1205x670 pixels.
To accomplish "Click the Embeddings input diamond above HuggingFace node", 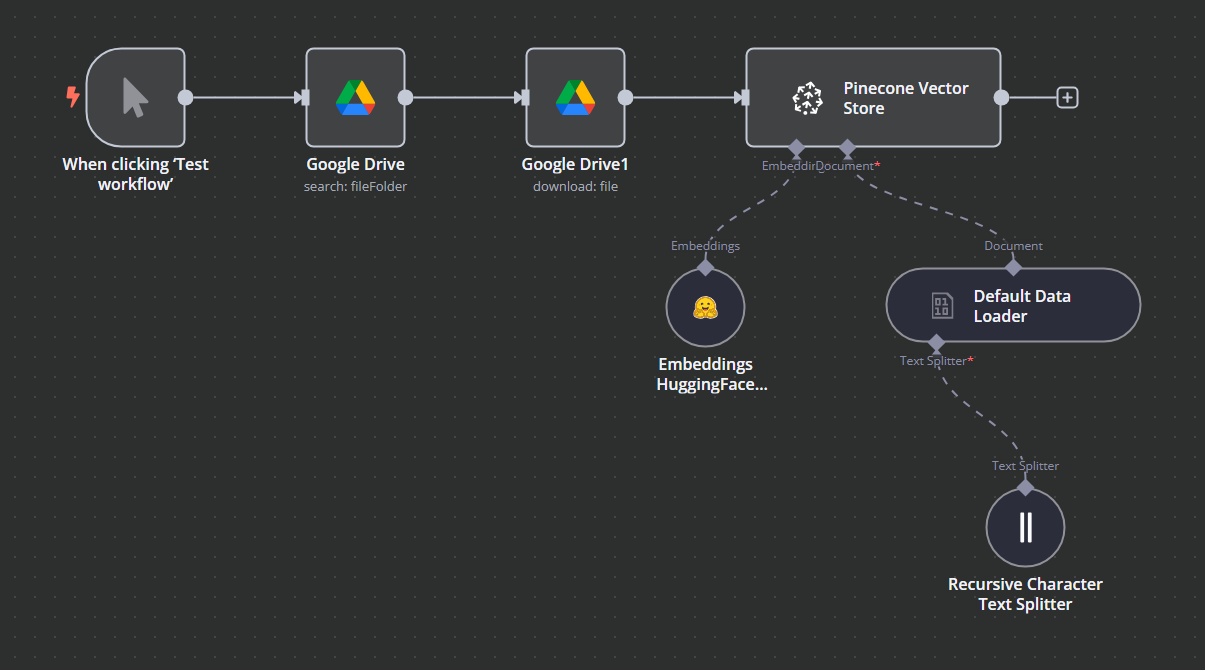I will coord(705,267).
